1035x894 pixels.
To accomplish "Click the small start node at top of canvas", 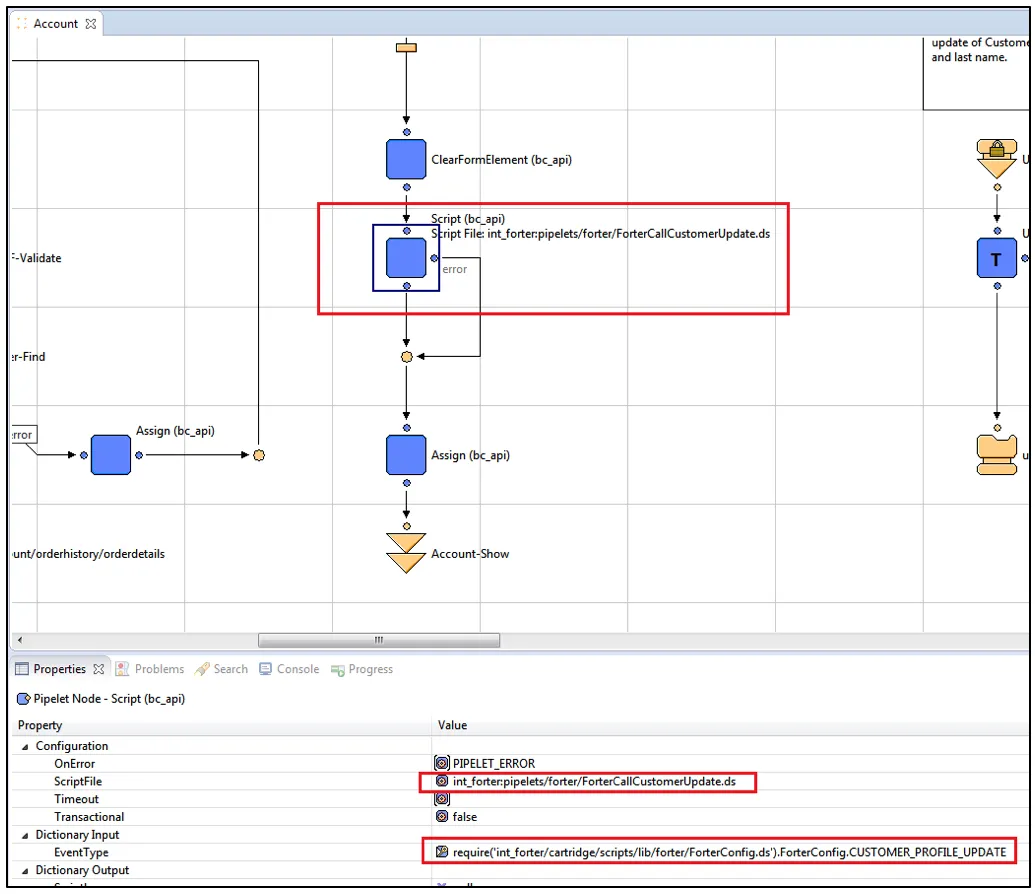I will coord(406,48).
